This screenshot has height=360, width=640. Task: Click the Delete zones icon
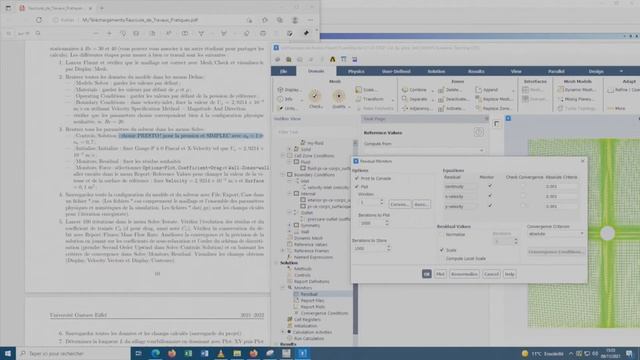441,90
